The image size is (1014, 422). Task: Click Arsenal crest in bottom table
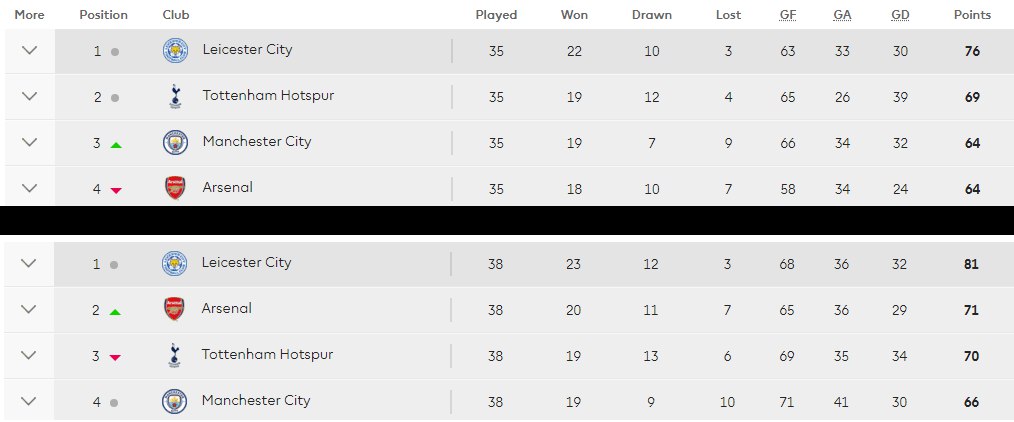coord(175,309)
